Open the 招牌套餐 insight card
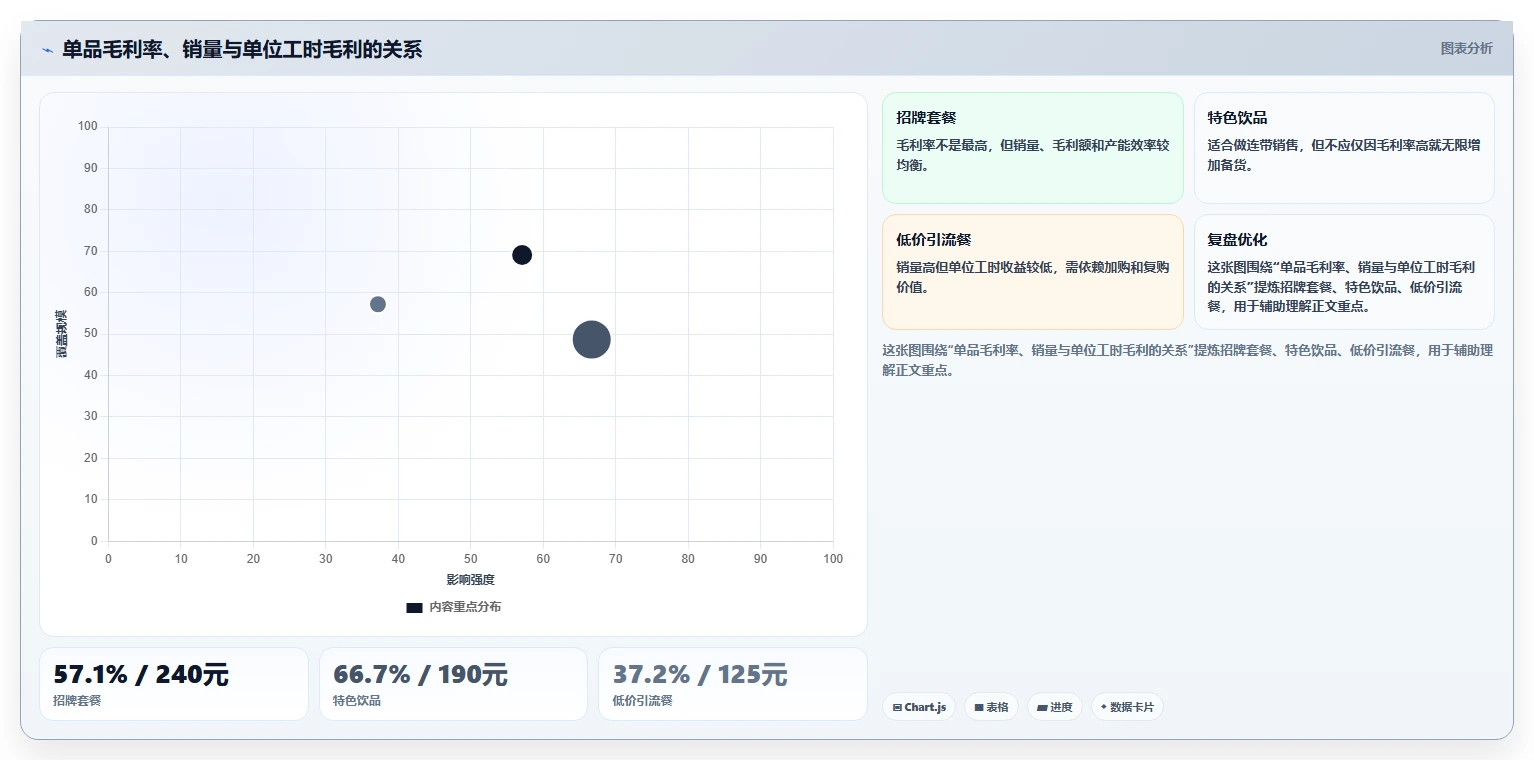This screenshot has width=1534, height=760. pyautogui.click(x=1033, y=148)
